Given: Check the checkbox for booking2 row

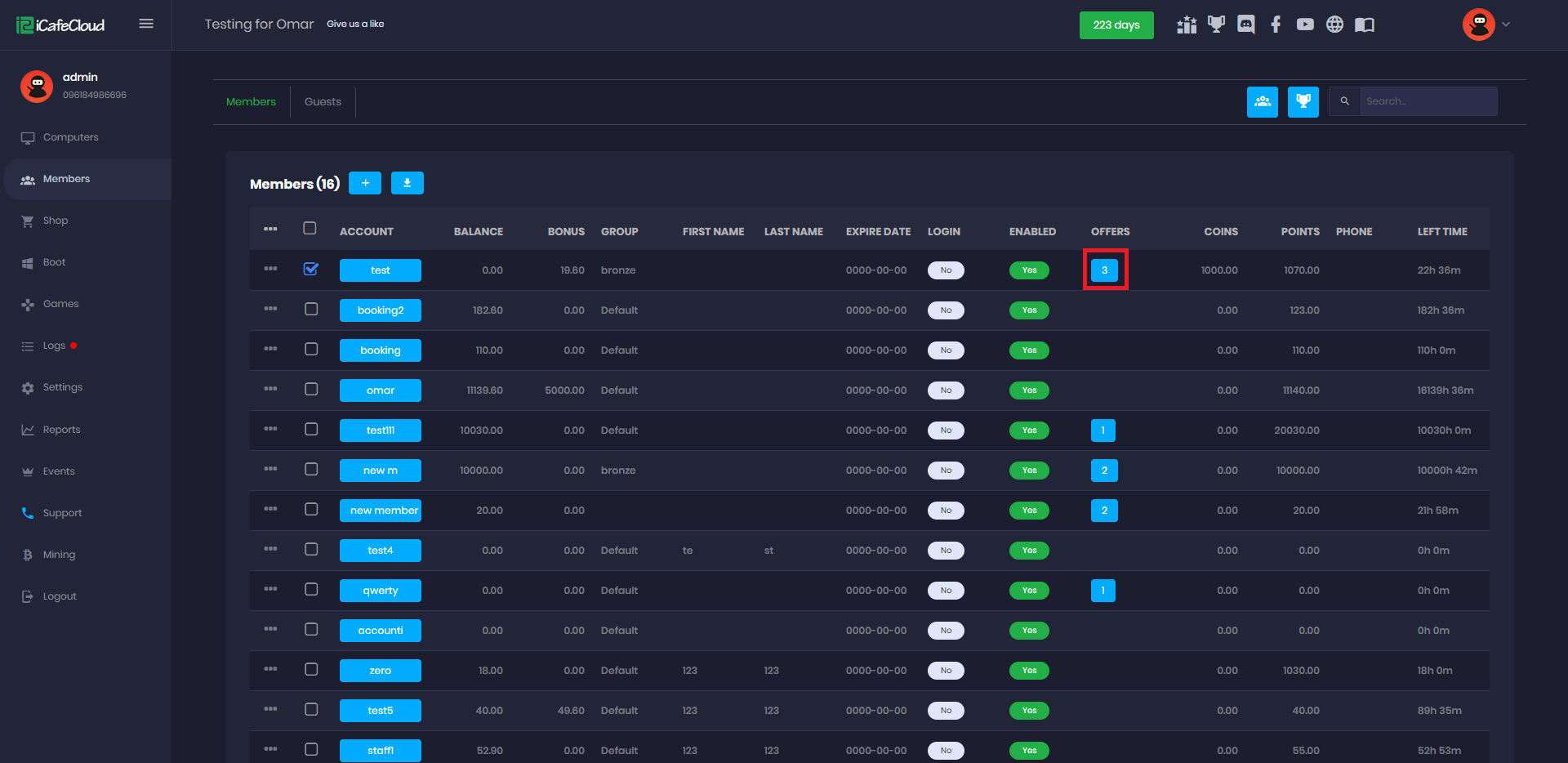Looking at the screenshot, I should click(311, 309).
